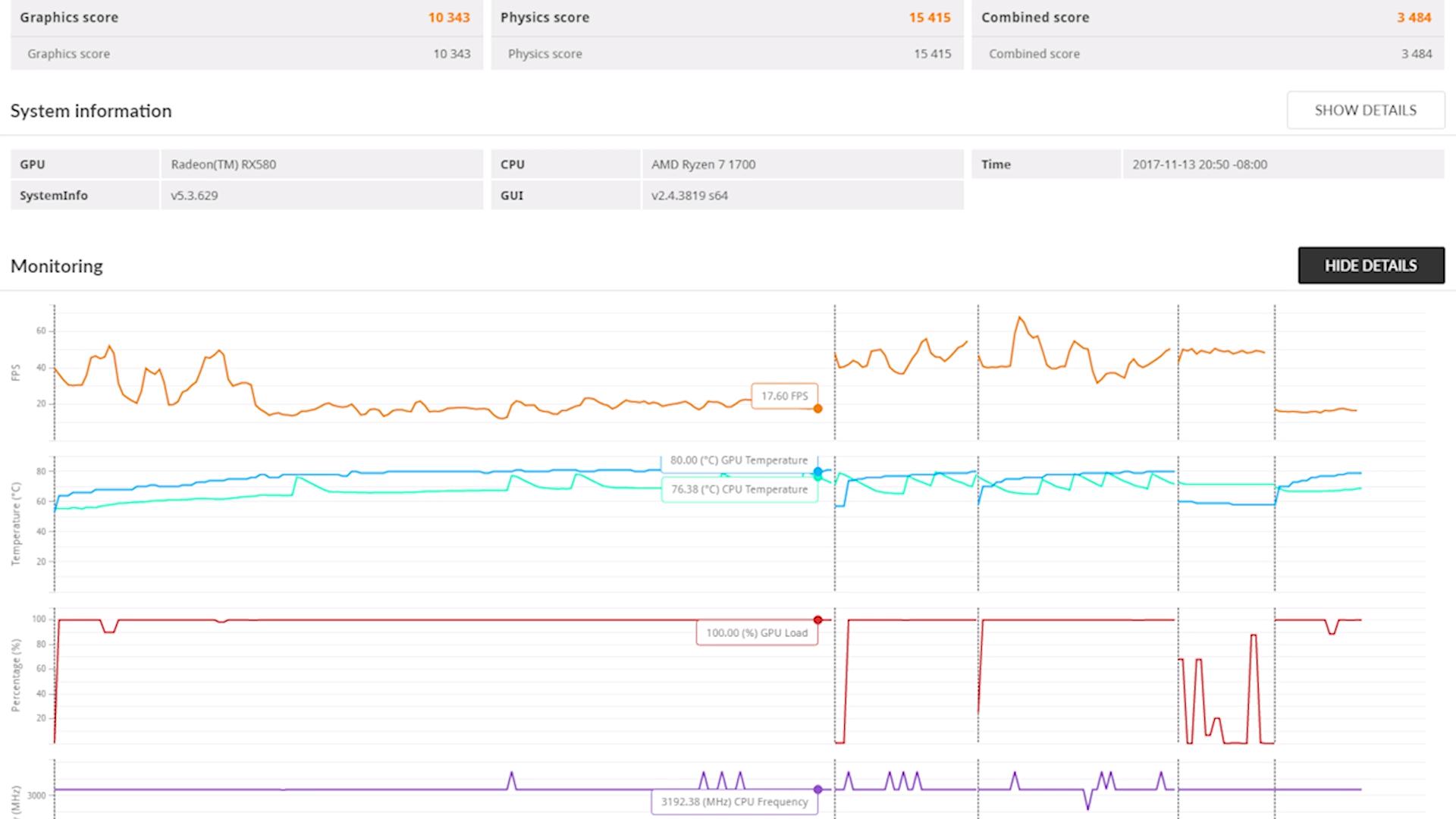Click the Temperature (°C) axis label
Image resolution: width=1456 pixels, height=819 pixels.
tap(16, 524)
